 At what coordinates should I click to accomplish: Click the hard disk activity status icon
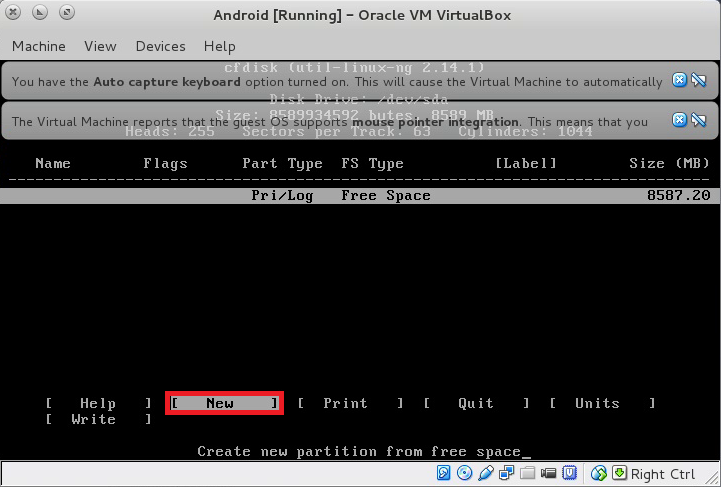pyautogui.click(x=443, y=473)
